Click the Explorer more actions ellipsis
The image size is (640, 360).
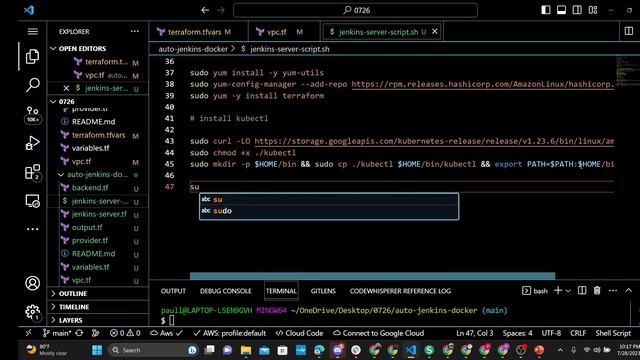135,31
